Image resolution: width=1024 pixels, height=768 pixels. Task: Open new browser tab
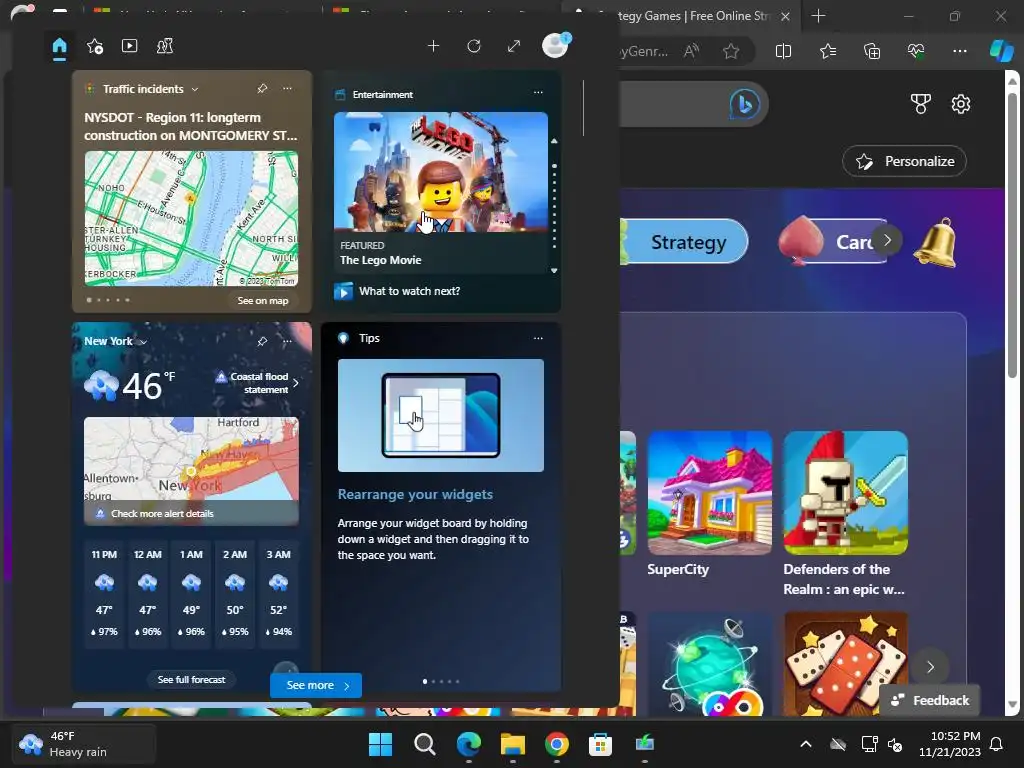click(818, 16)
